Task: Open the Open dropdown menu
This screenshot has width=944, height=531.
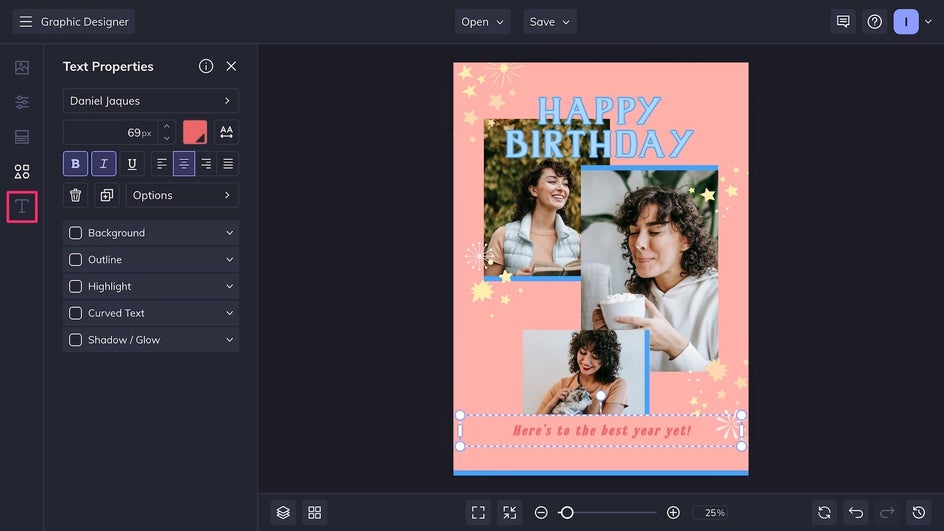Action: (x=482, y=22)
